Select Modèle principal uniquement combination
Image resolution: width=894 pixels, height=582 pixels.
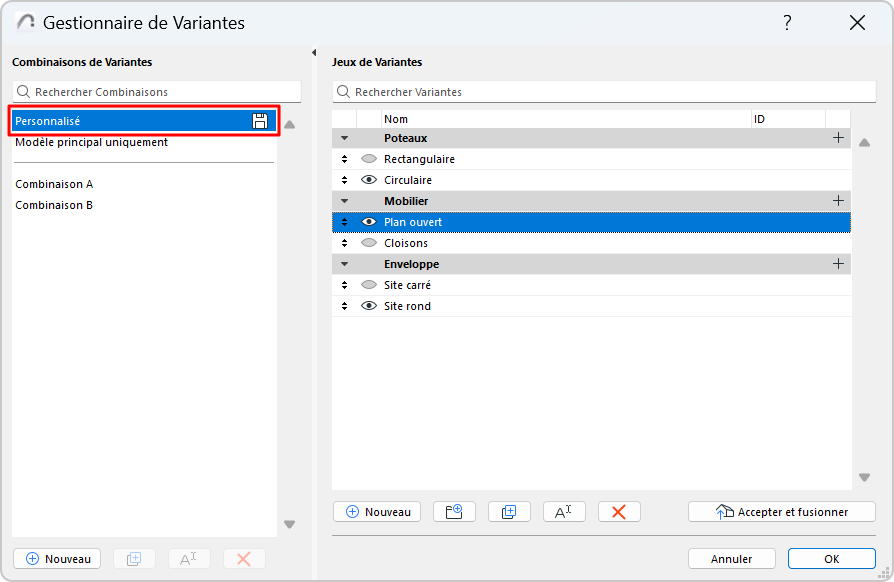pos(91,142)
